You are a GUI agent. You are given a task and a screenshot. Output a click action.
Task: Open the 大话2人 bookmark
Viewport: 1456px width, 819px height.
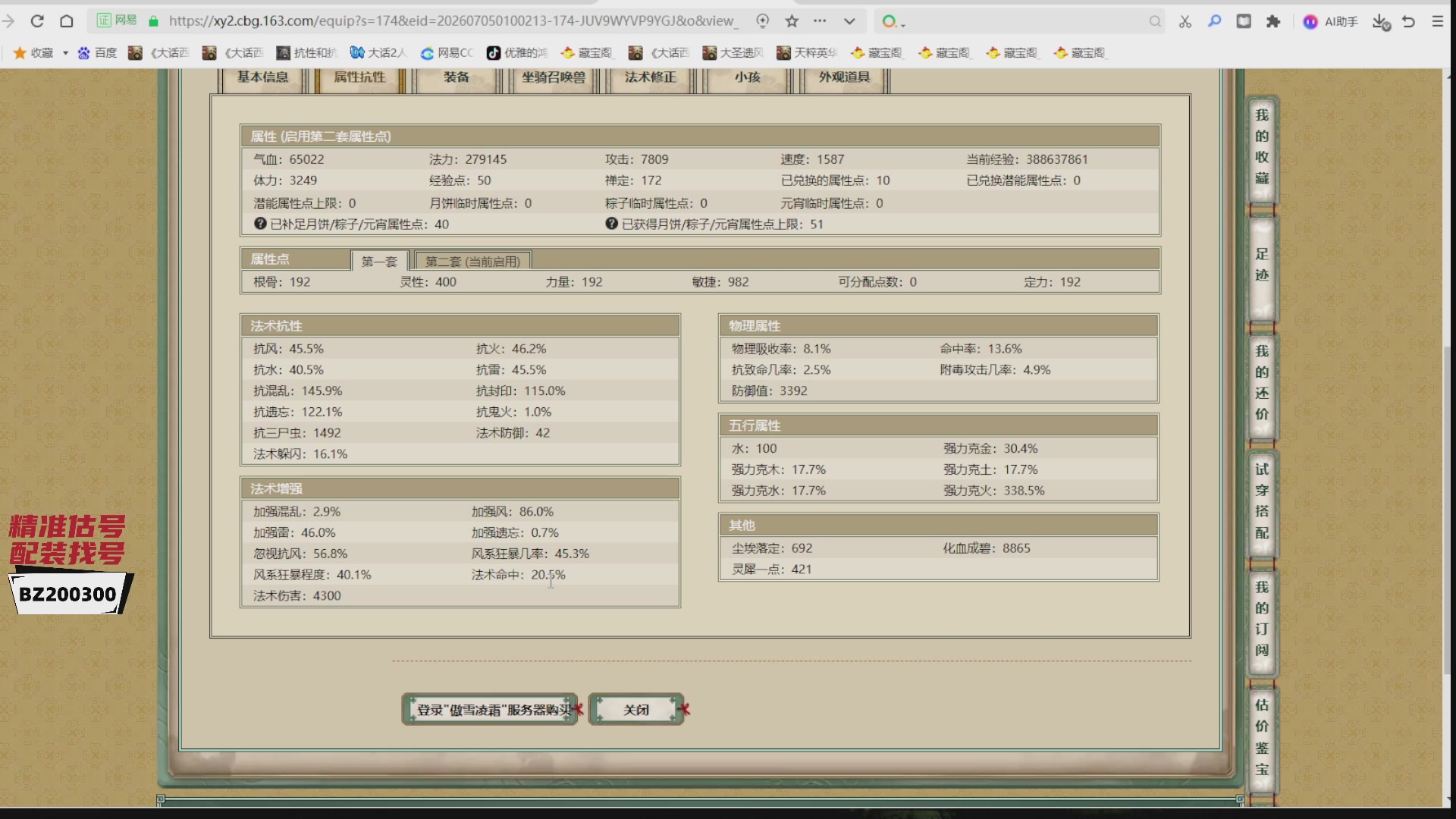(x=378, y=52)
